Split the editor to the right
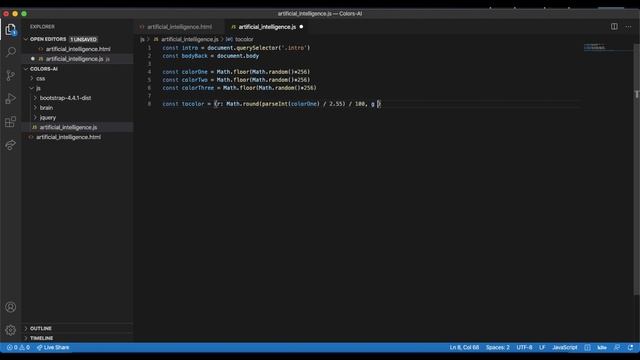The height and width of the screenshot is (360, 640). 614,27
